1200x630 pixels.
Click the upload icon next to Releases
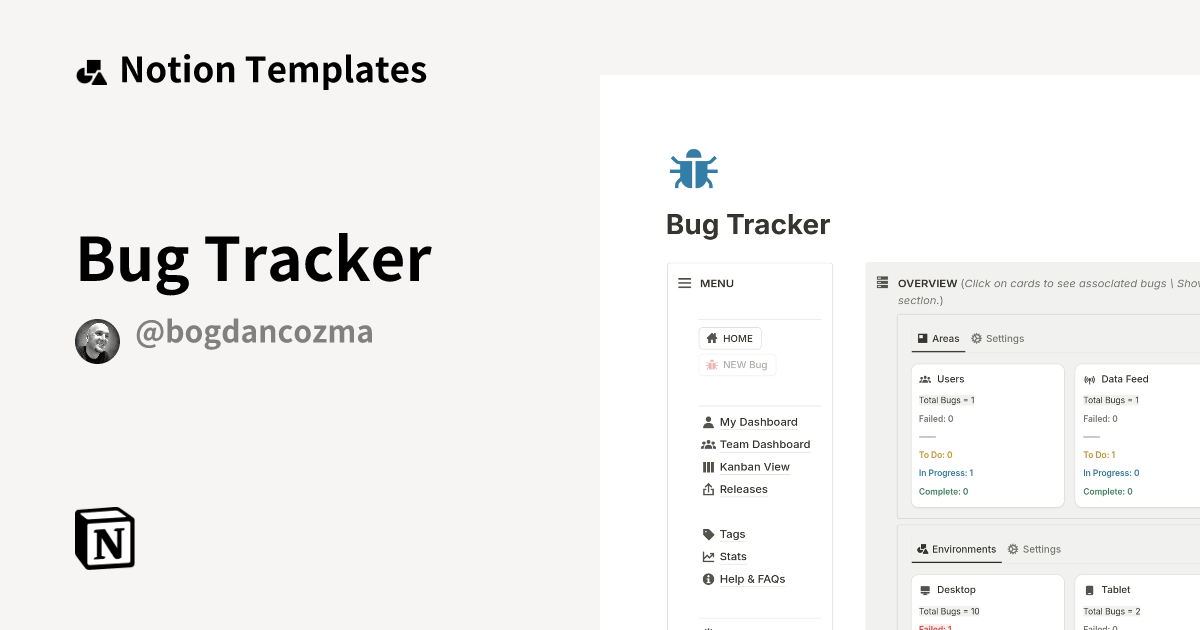click(707, 489)
